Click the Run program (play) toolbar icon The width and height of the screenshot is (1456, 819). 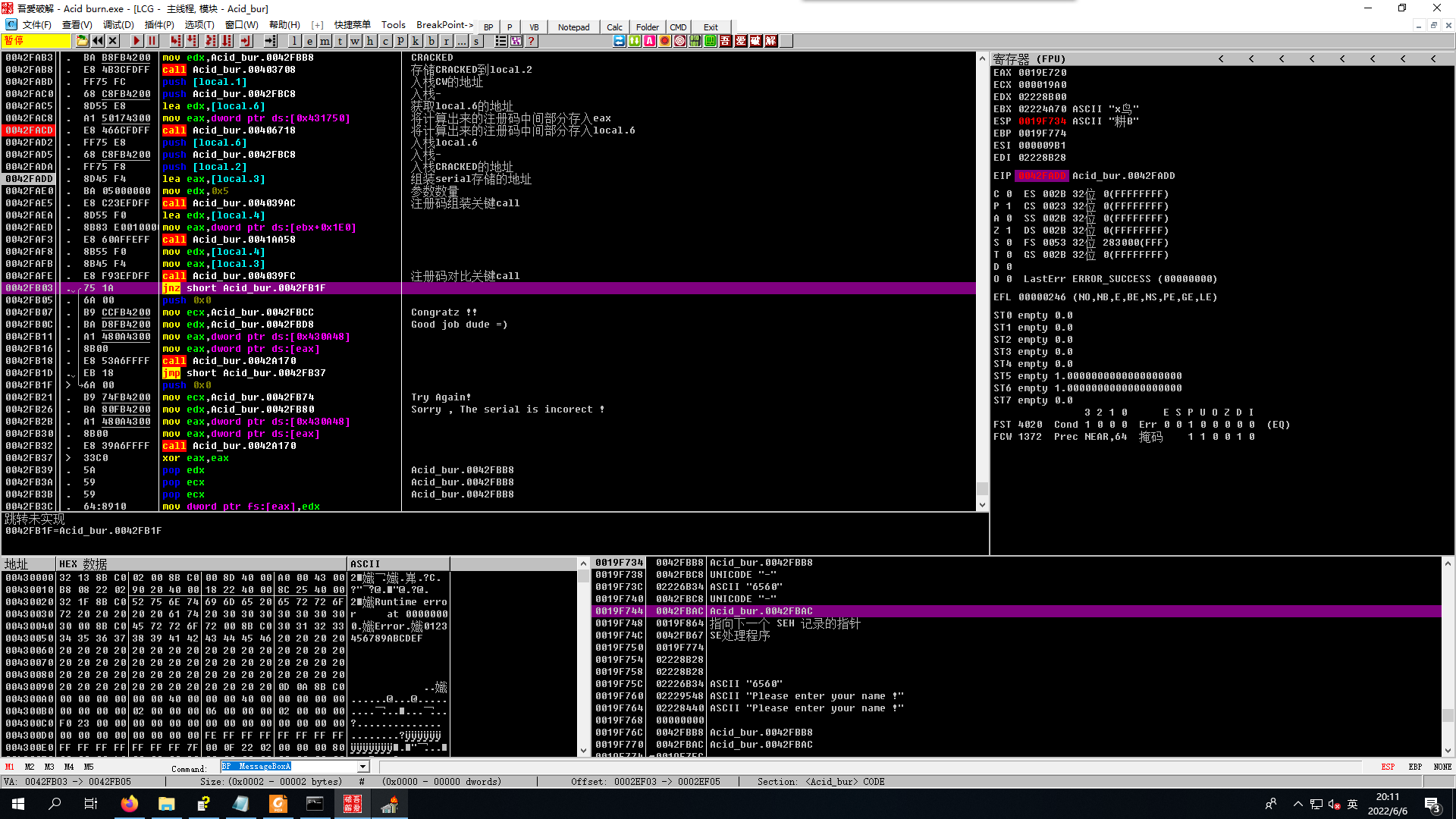136,41
